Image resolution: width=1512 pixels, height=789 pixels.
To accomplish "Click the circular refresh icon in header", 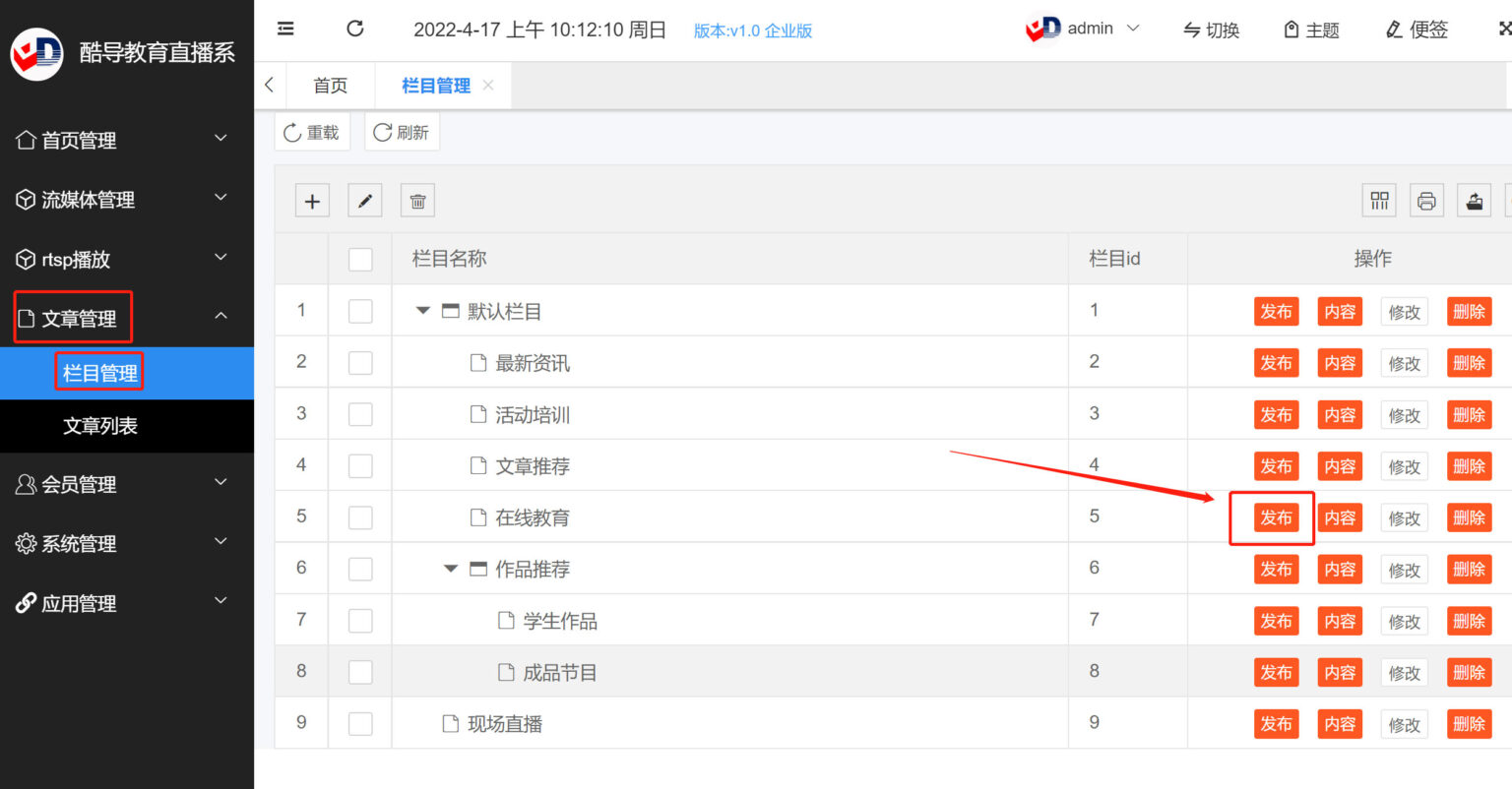I will click(355, 29).
